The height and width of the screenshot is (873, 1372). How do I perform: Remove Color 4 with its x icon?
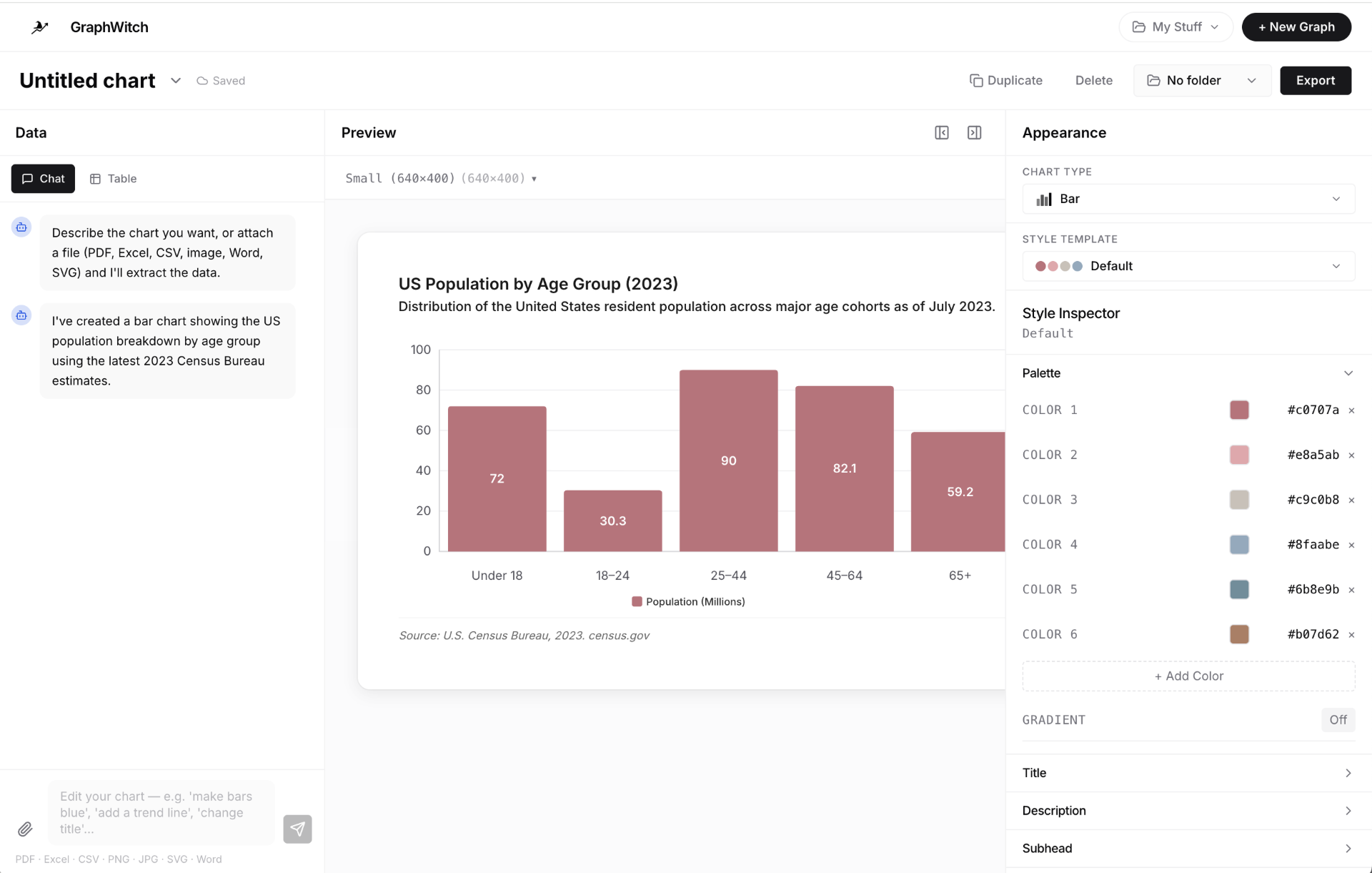(x=1351, y=545)
